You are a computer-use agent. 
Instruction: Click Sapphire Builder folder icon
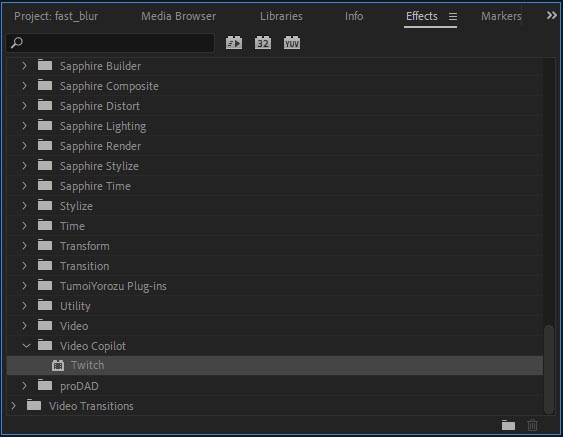click(45, 65)
